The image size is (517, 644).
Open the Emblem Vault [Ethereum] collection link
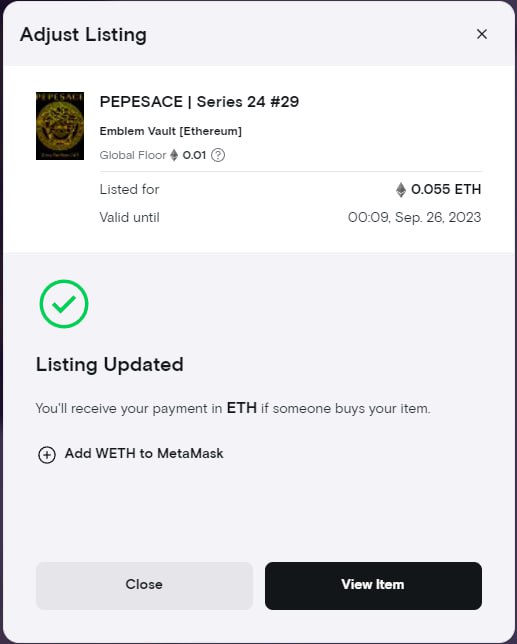tap(170, 131)
